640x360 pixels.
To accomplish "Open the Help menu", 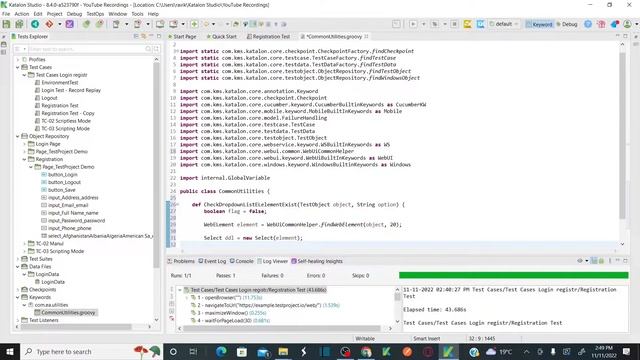I will click(153, 14).
